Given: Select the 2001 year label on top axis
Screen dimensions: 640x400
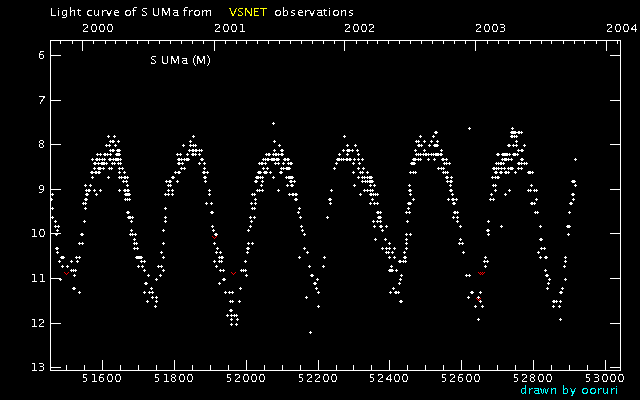Looking at the screenshot, I should tap(229, 29).
